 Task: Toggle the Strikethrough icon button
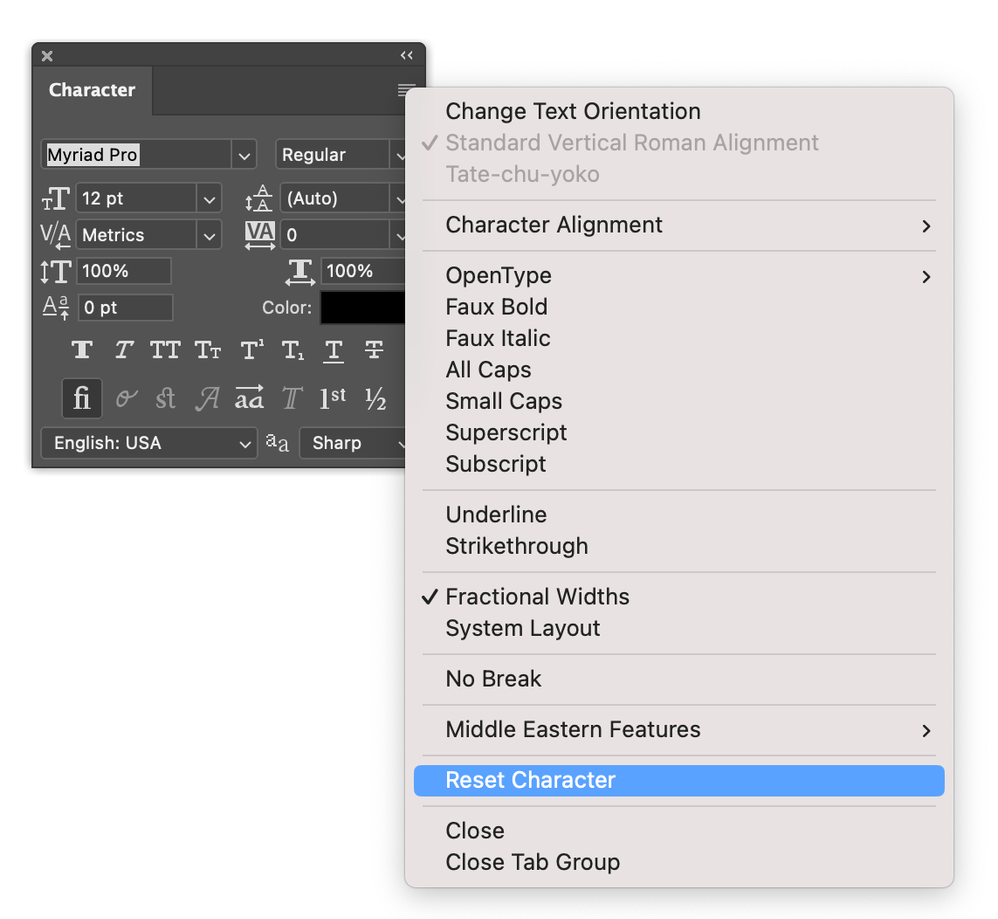tap(374, 350)
